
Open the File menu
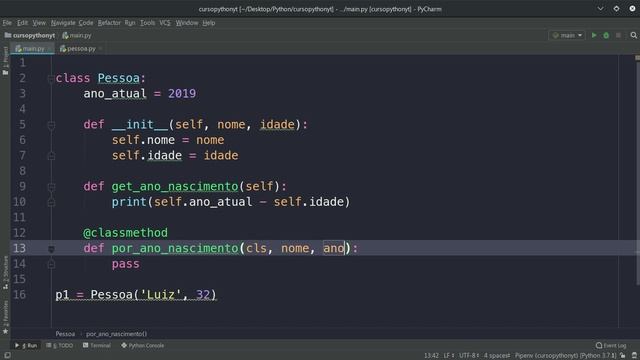coord(7,23)
